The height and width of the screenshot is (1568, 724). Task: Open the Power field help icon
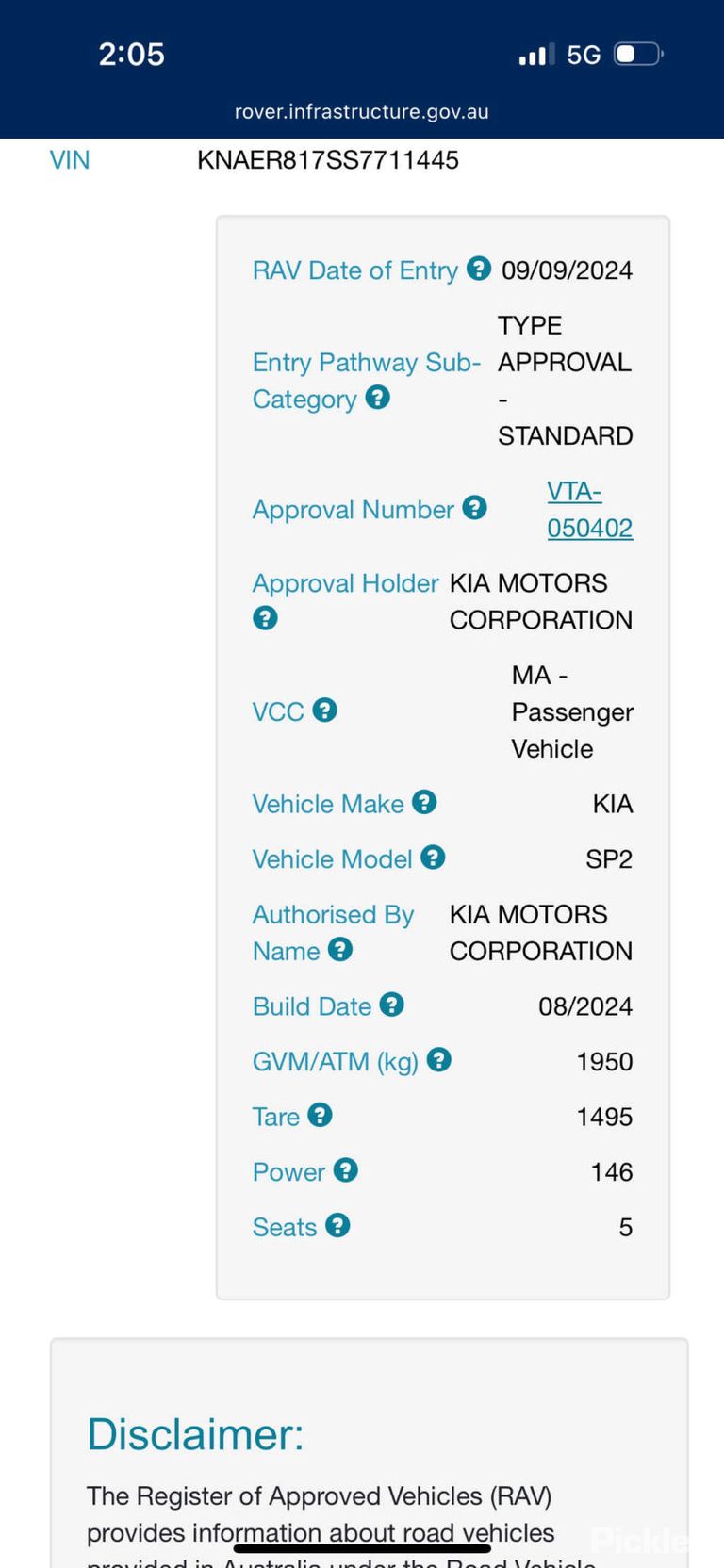345,1170
